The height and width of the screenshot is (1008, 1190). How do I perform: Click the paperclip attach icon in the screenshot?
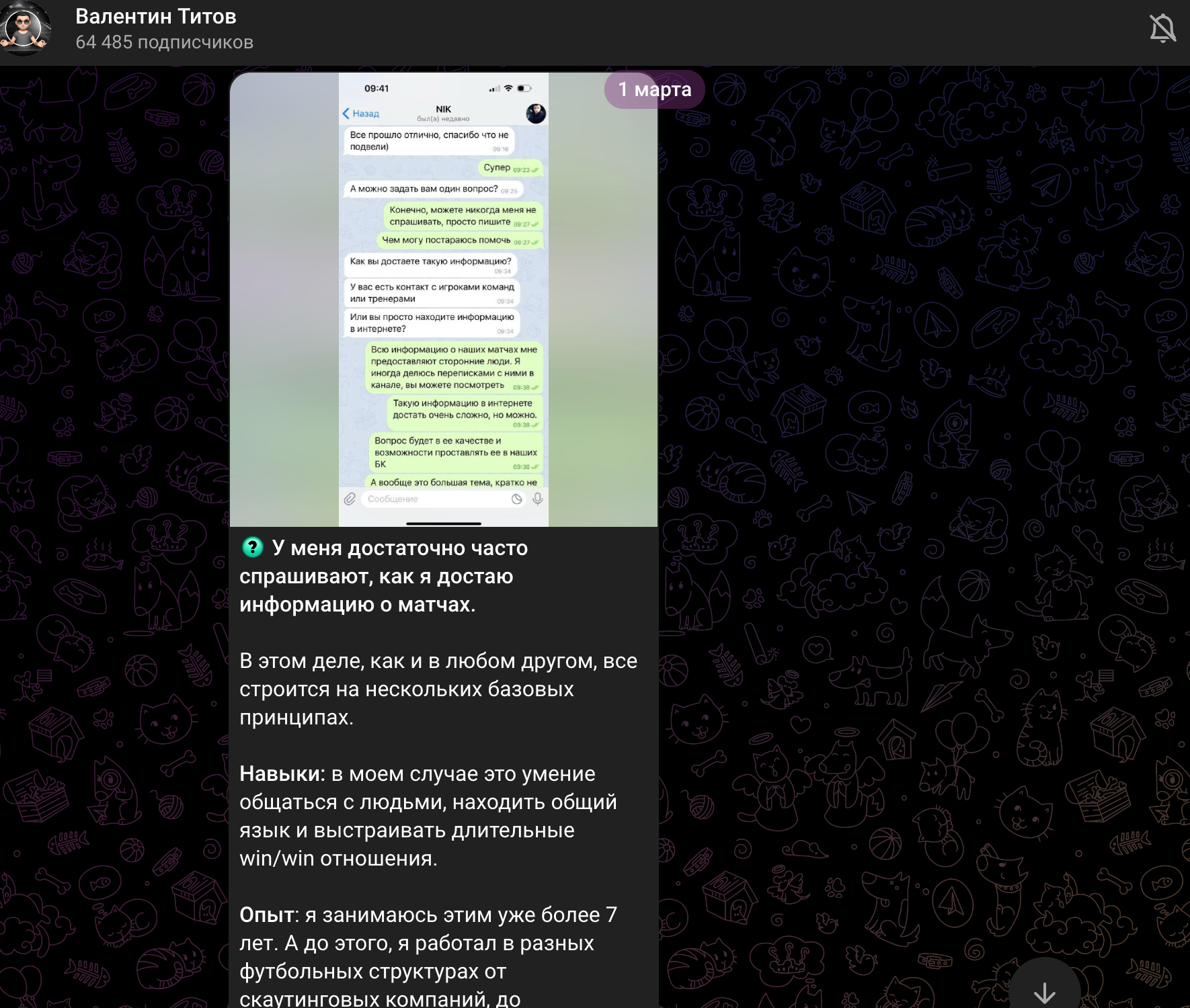(350, 499)
